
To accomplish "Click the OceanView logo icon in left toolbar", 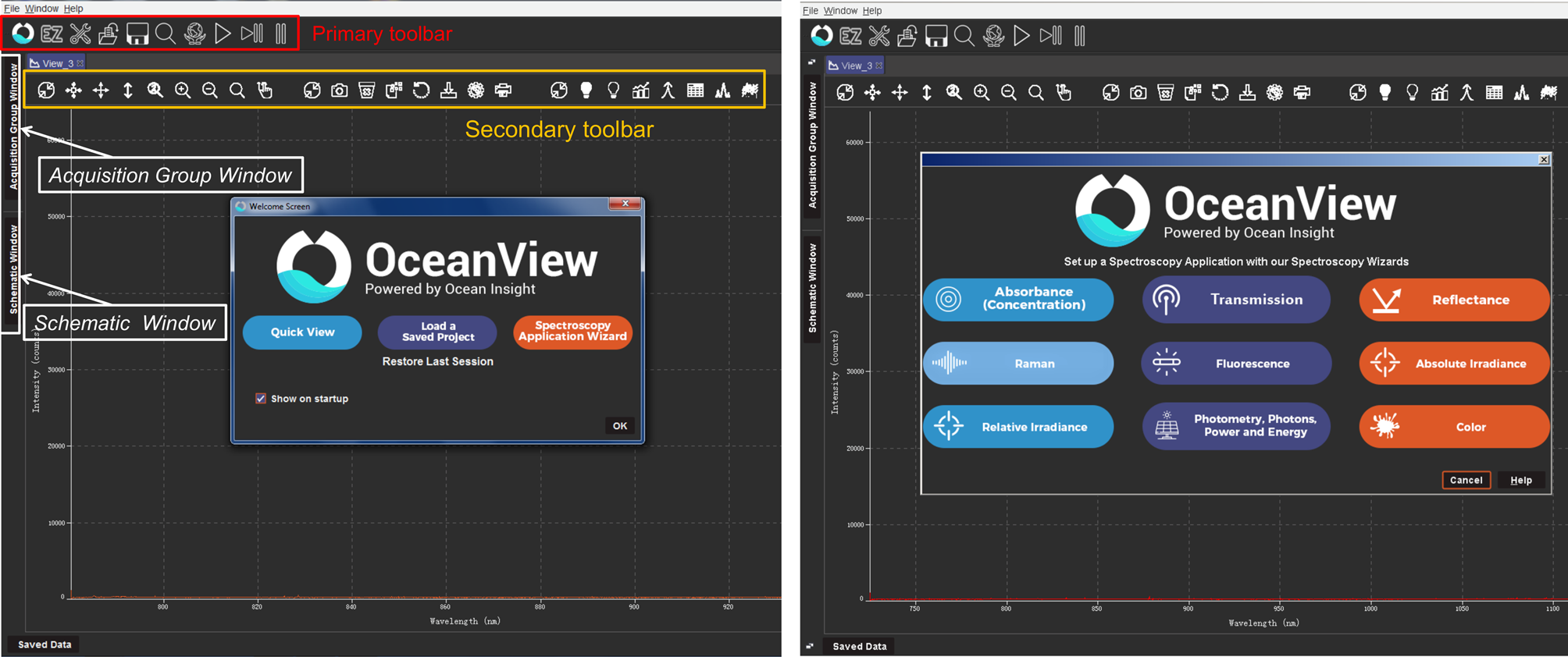I will pyautogui.click(x=23, y=34).
